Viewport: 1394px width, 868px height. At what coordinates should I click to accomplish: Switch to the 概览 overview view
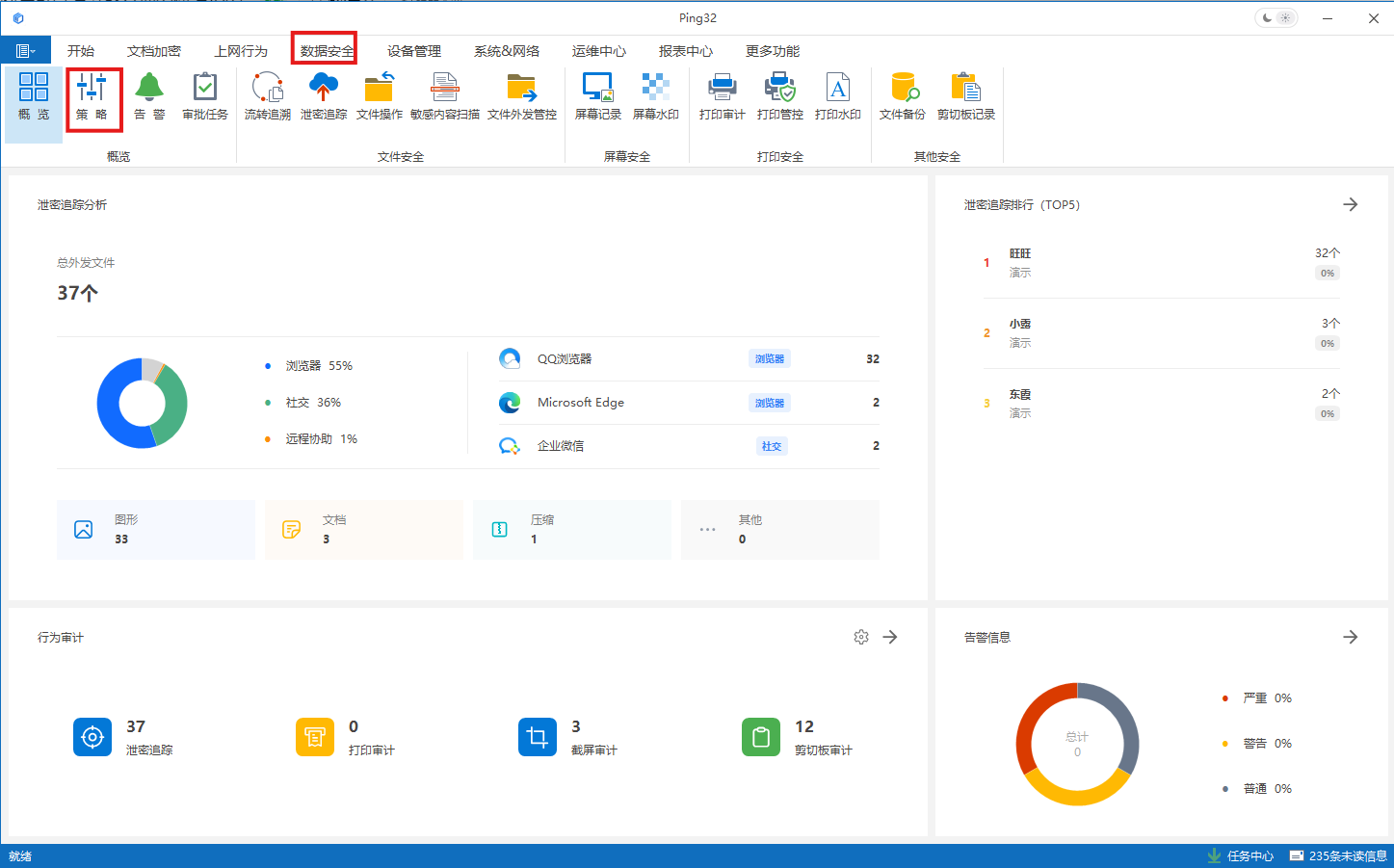point(33,96)
